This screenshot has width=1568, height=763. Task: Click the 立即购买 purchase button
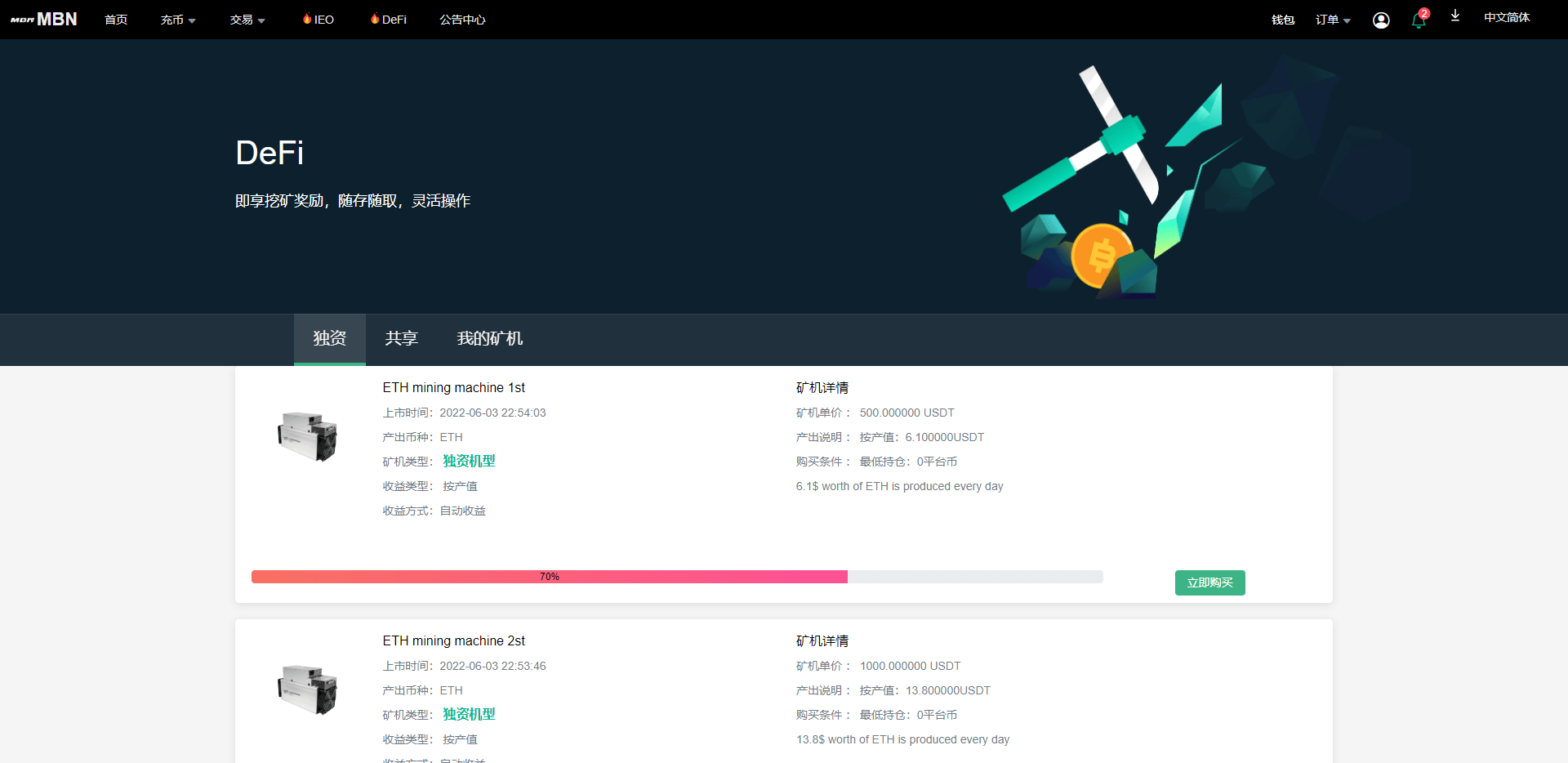click(x=1209, y=582)
